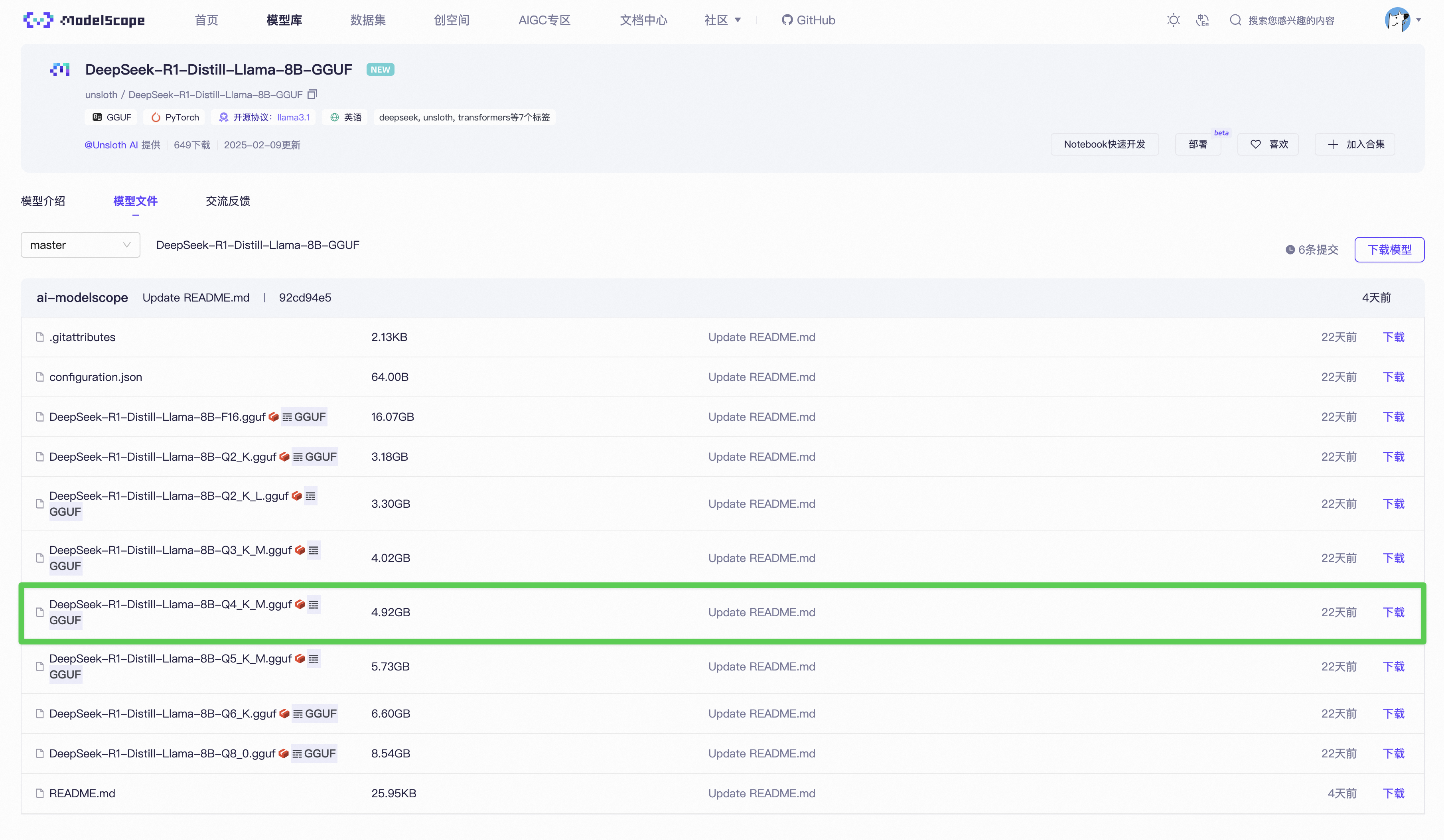The height and width of the screenshot is (840, 1444).
Task: Open the master branch dropdown
Action: pyautogui.click(x=80, y=245)
